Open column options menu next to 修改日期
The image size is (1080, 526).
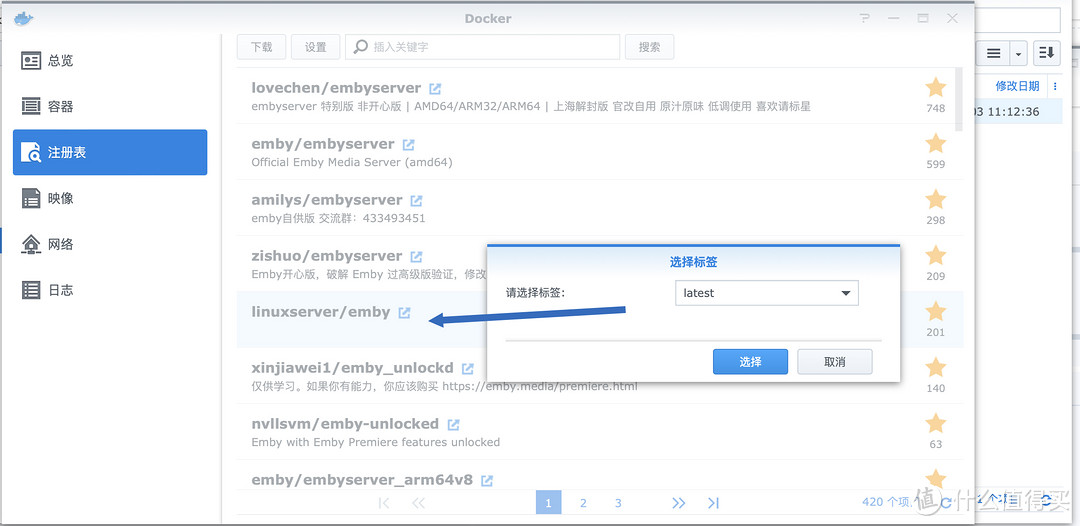coord(1055,86)
